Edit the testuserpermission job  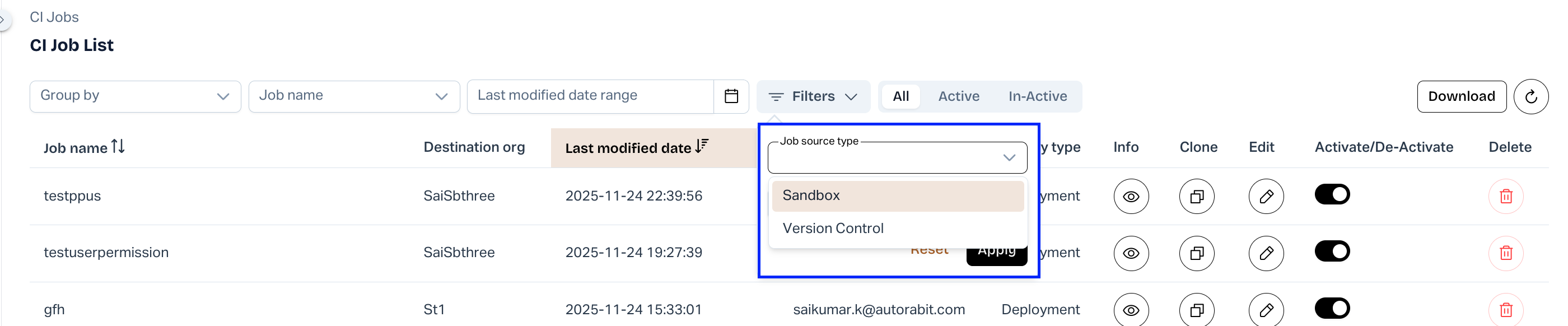[x=1266, y=253]
